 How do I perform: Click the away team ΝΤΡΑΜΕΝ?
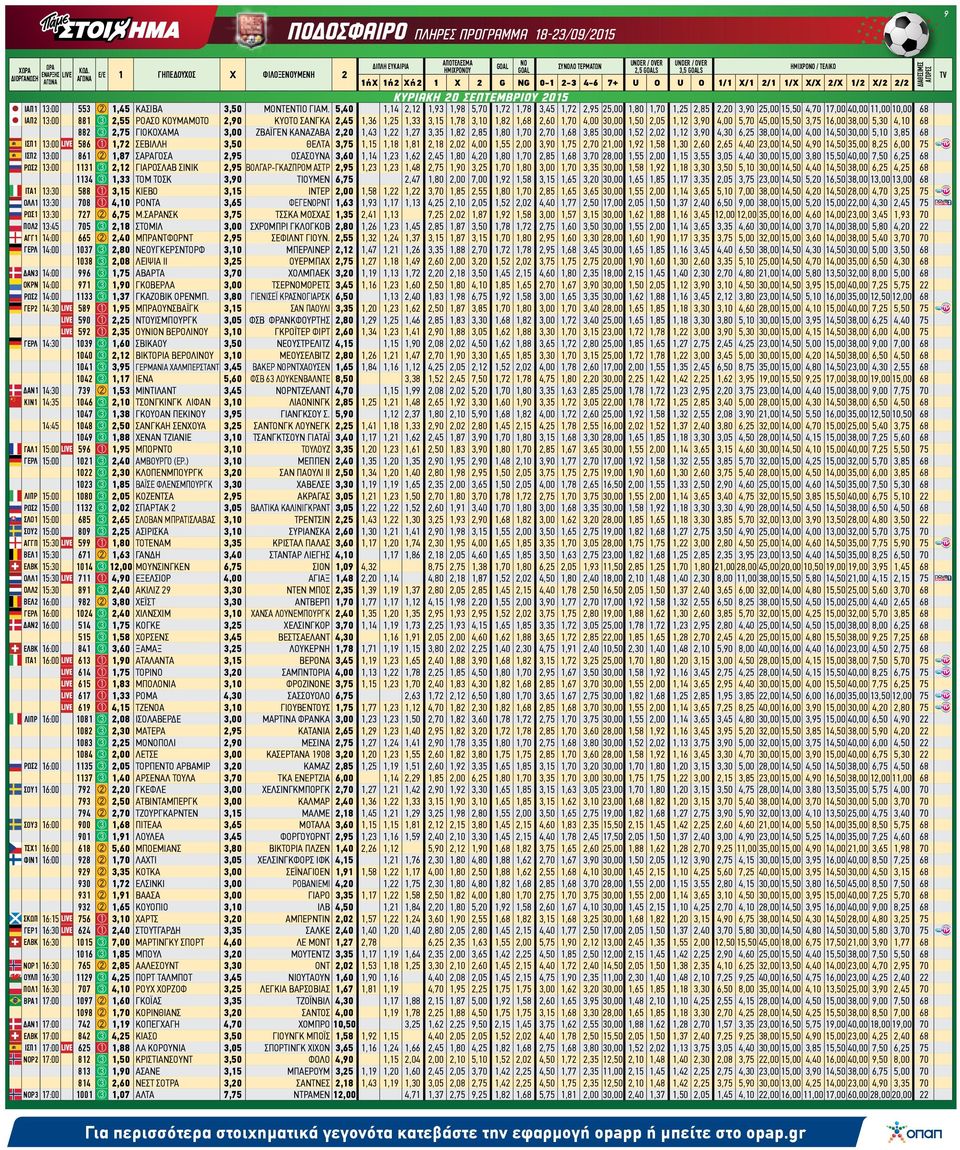pyautogui.click(x=312, y=1094)
